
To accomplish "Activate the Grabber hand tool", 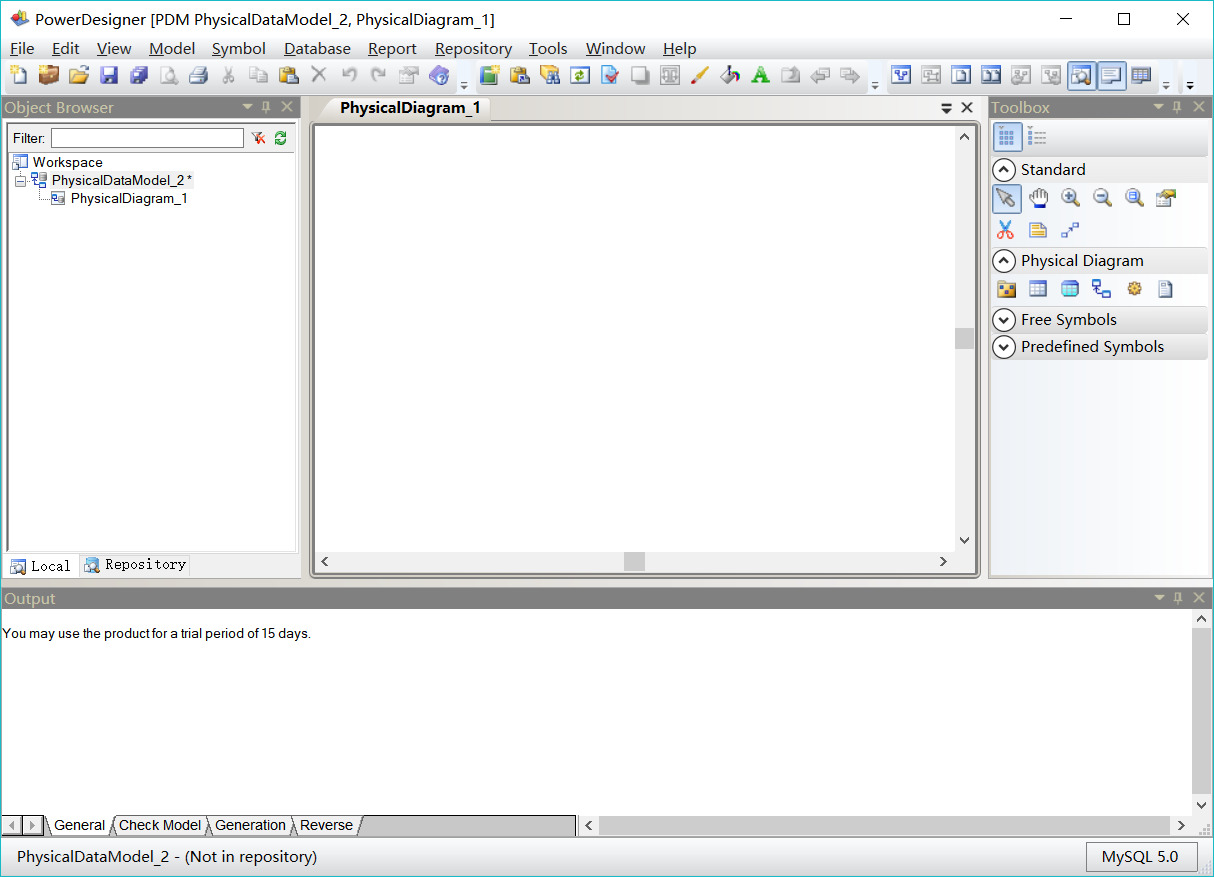I will pyautogui.click(x=1038, y=198).
